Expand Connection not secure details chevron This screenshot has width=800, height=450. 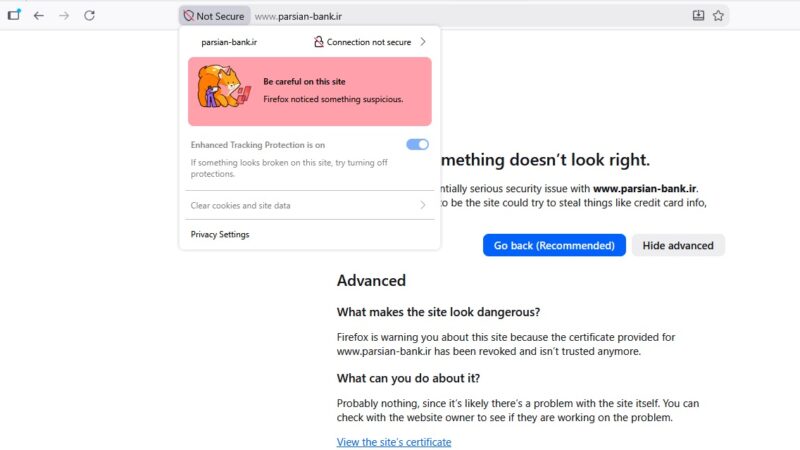[x=423, y=42]
